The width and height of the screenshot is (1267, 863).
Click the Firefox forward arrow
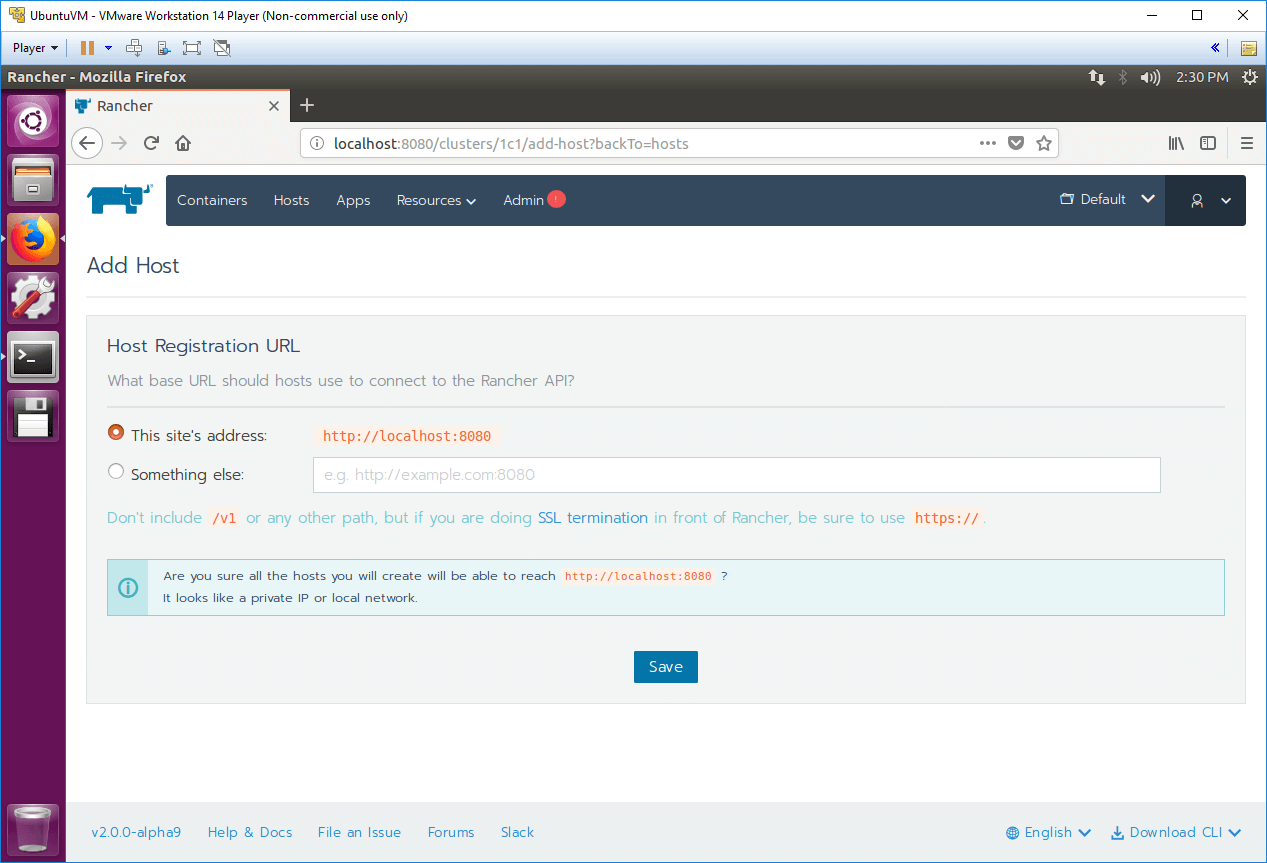(x=120, y=143)
